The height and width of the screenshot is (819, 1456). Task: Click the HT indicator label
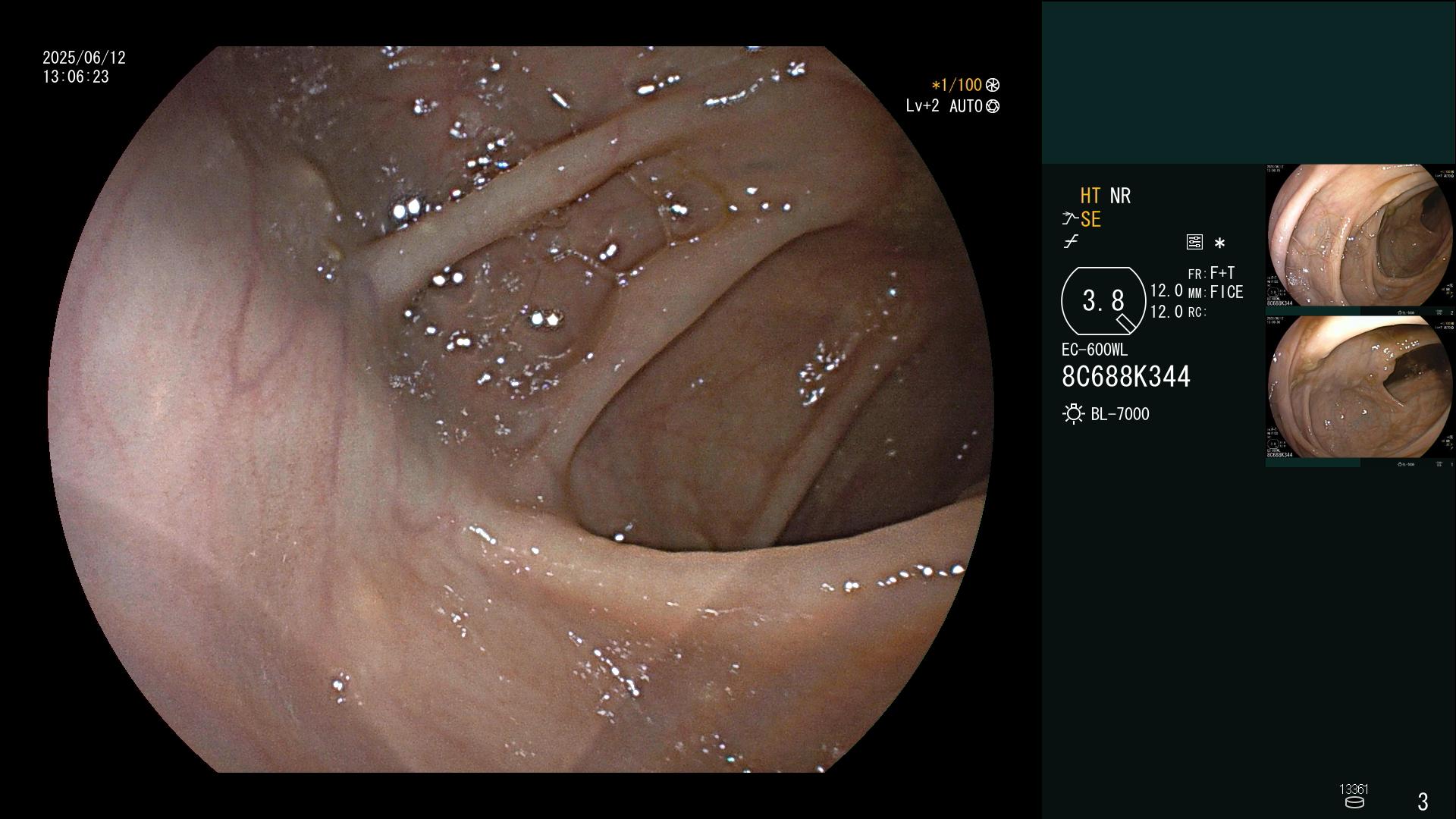[x=1090, y=196]
